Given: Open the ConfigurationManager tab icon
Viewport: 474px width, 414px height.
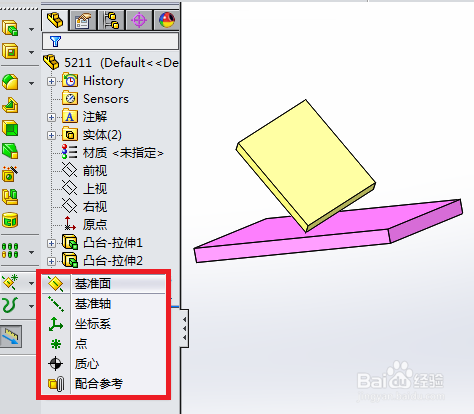Looking at the screenshot, I should (x=111, y=20).
